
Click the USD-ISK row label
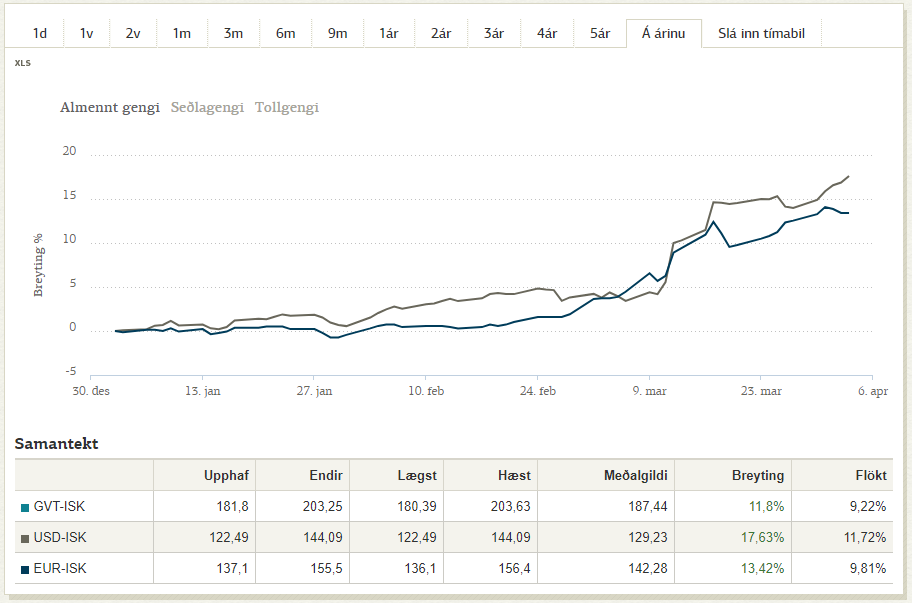[x=60, y=538]
